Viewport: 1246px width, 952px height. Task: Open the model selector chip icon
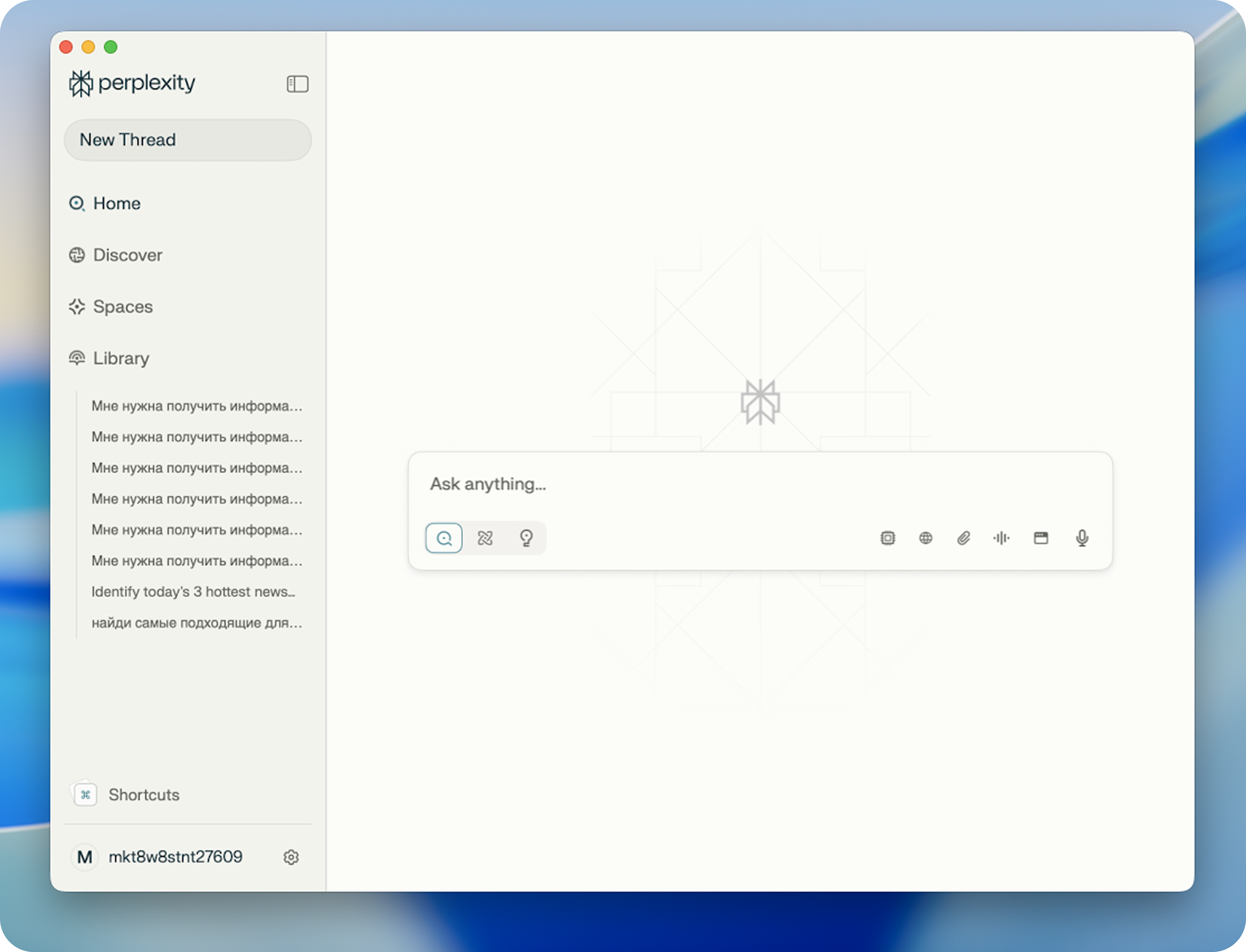click(x=887, y=538)
